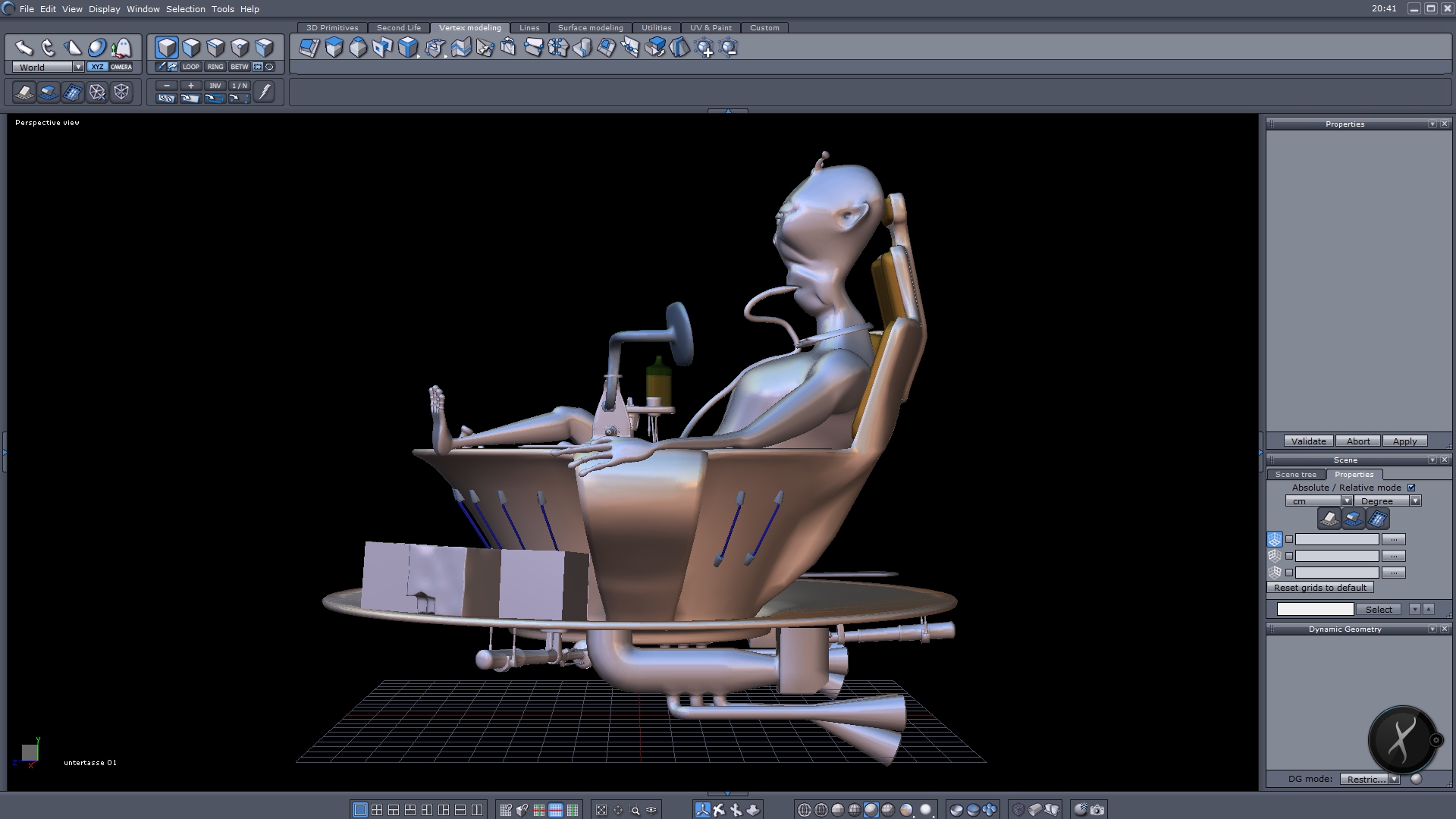Click the DG mode round indicator
The image size is (1456, 819).
pos(1416,779)
